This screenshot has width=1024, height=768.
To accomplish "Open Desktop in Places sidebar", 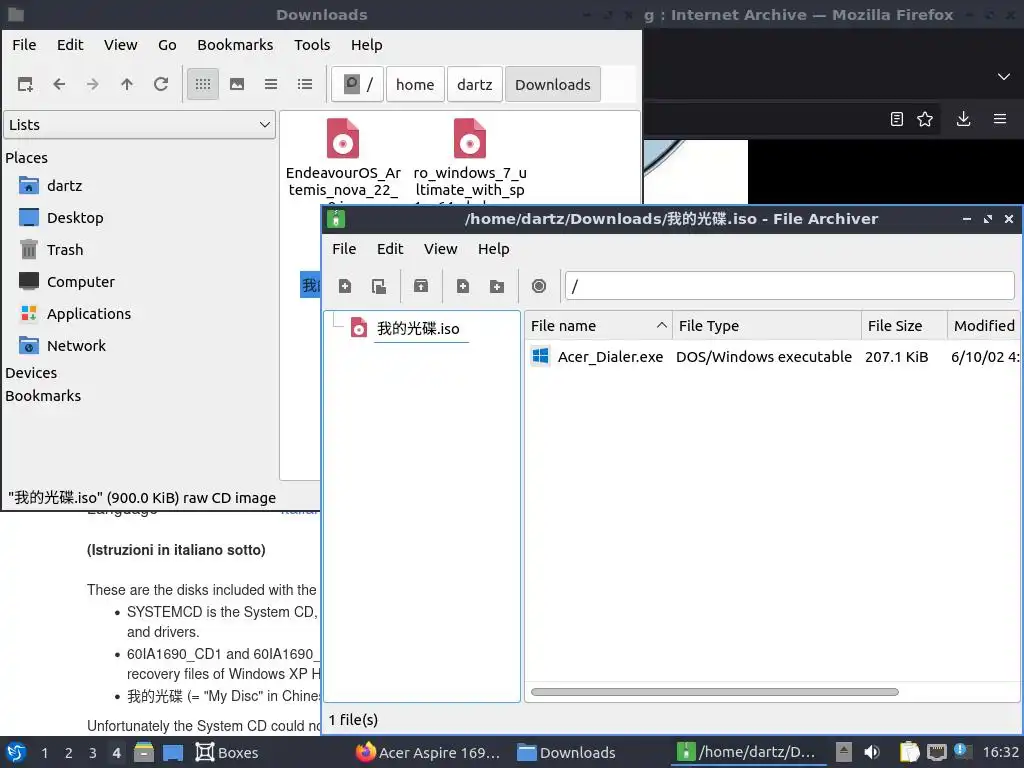I will [75, 217].
